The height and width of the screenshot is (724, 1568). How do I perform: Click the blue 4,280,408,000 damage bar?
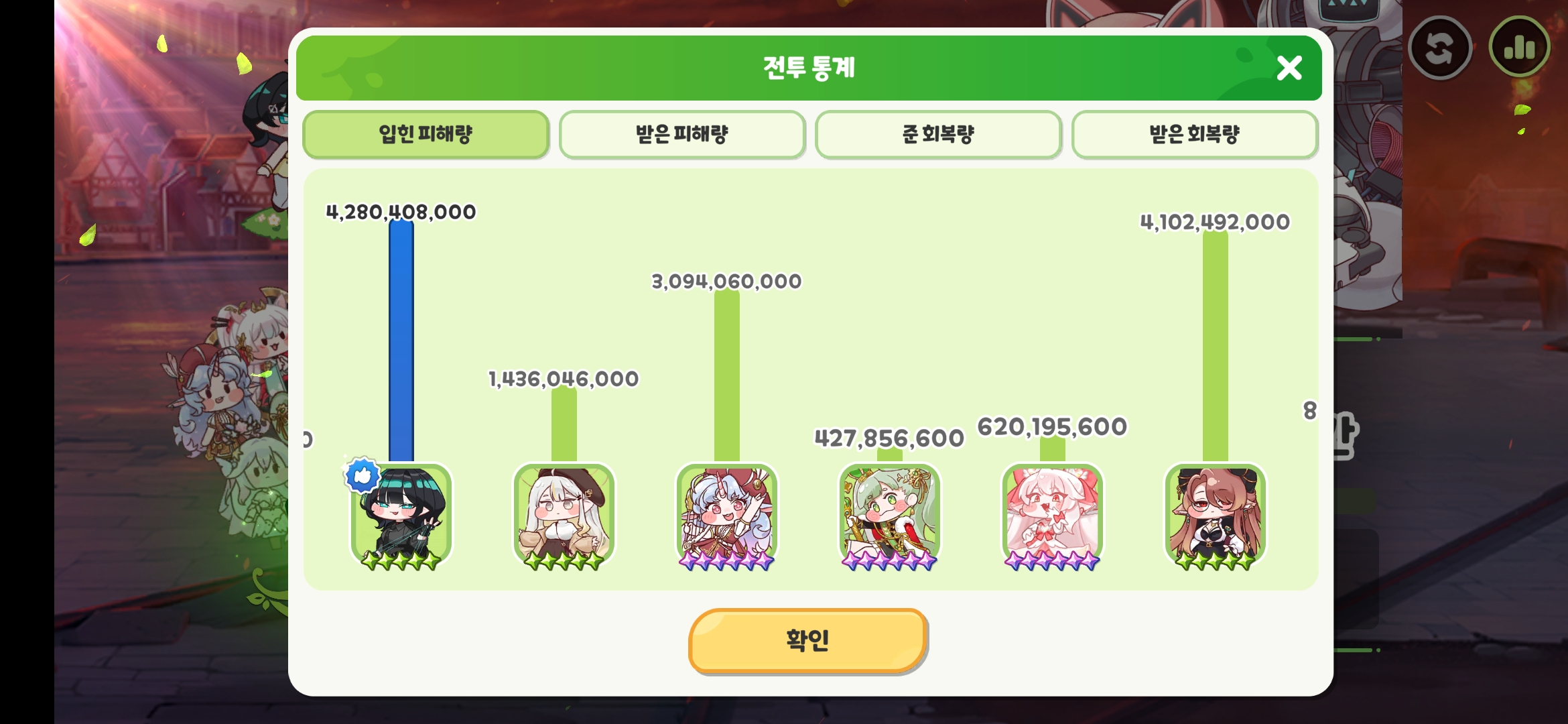click(401, 341)
